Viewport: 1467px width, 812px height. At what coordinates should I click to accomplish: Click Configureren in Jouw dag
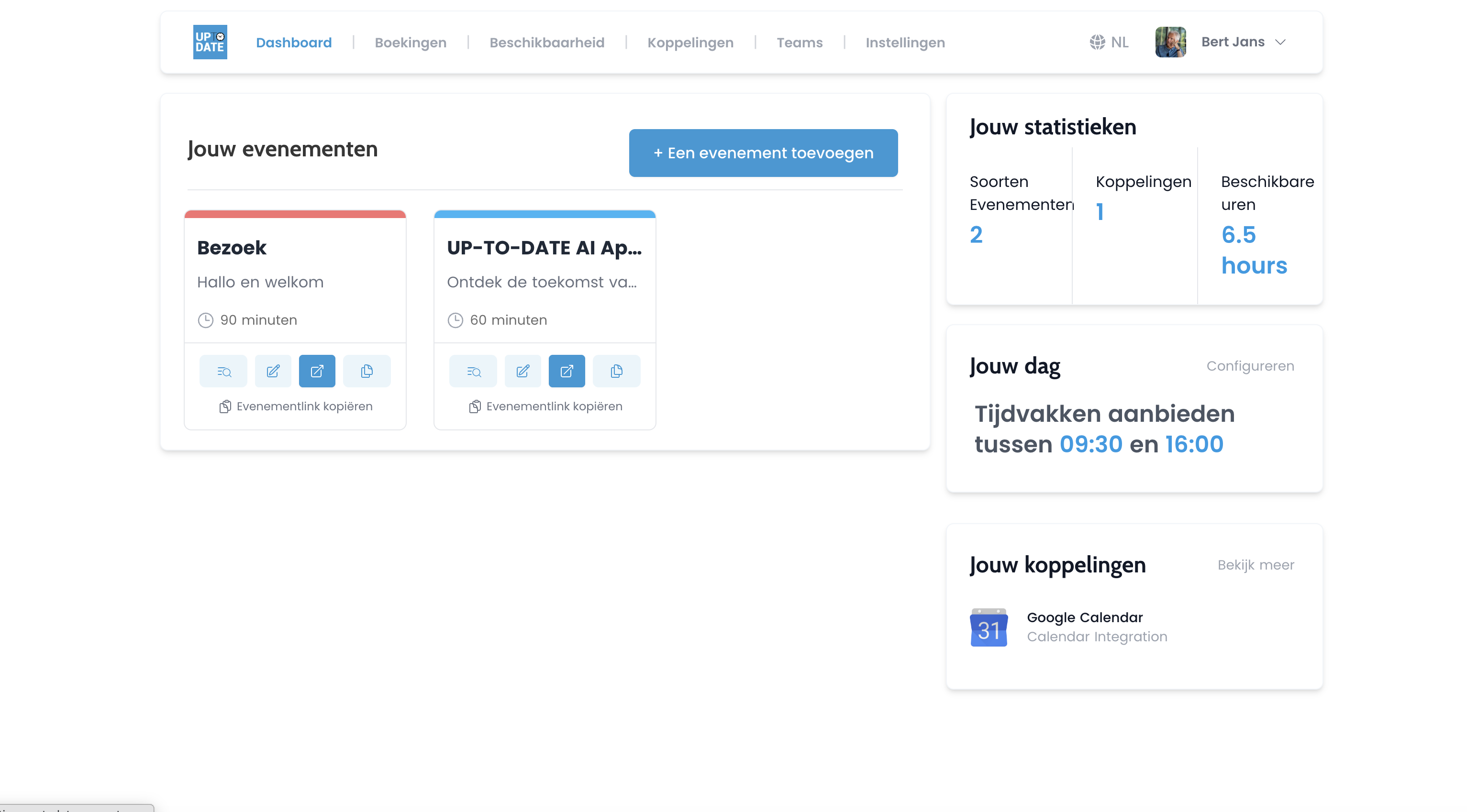pyautogui.click(x=1250, y=366)
